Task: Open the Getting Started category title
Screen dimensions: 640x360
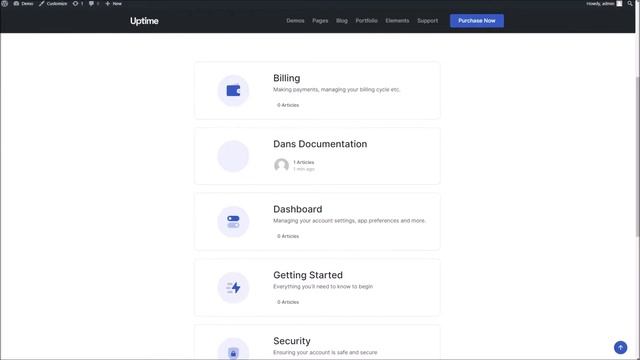Action: (308, 275)
